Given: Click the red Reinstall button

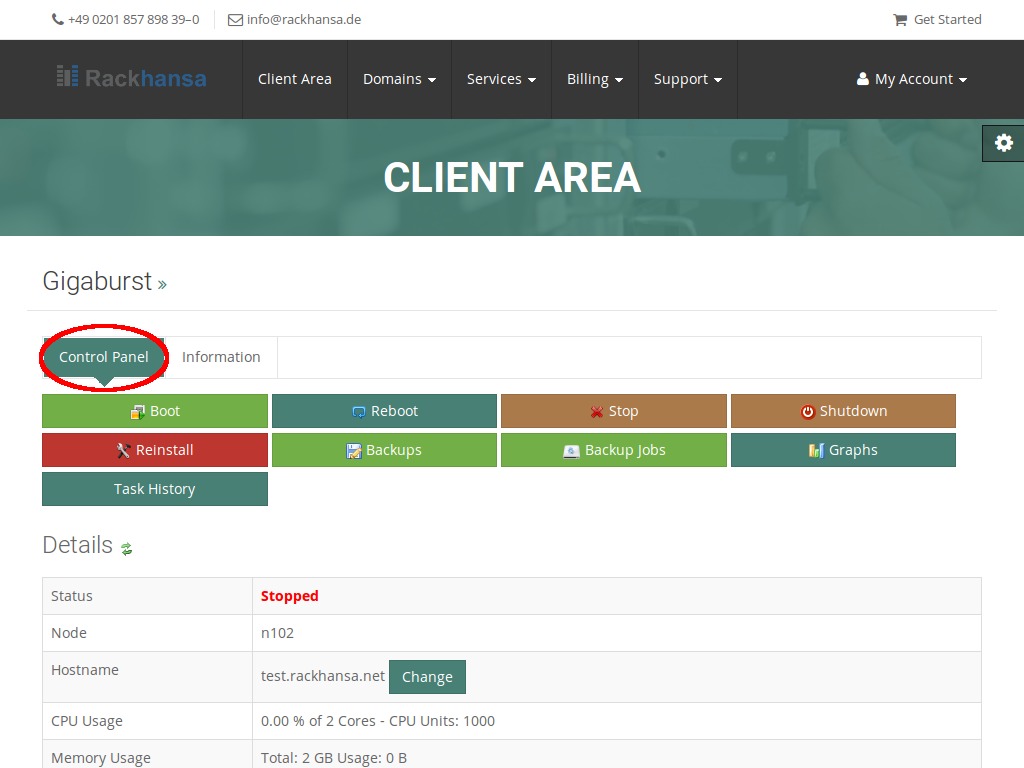Looking at the screenshot, I should (155, 450).
